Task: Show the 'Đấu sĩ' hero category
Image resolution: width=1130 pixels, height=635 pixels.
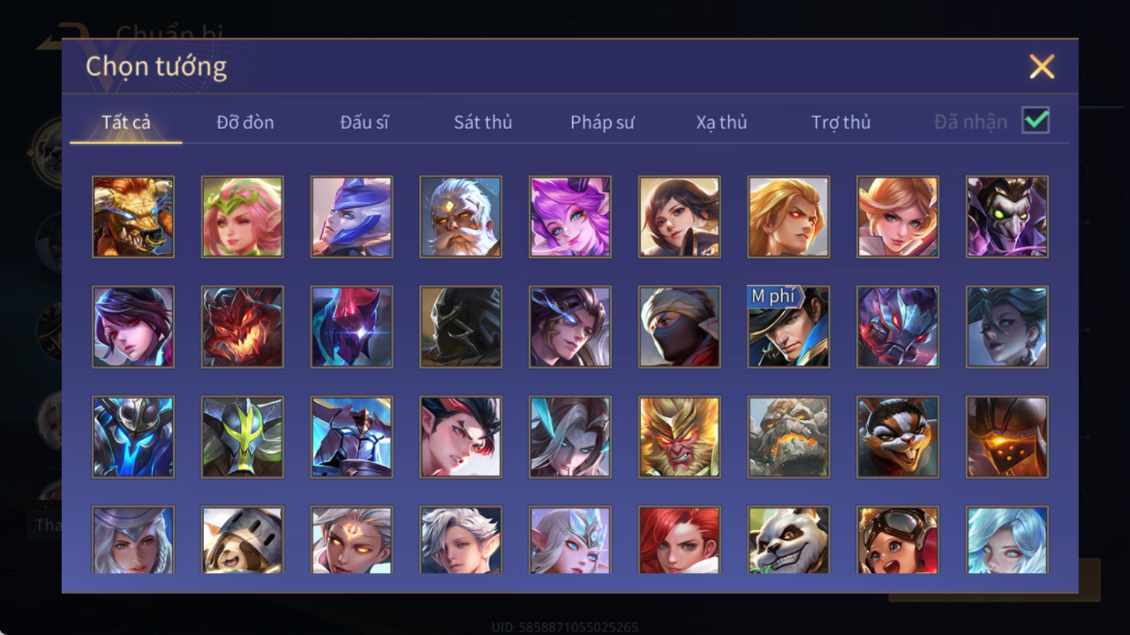Action: 364,123
